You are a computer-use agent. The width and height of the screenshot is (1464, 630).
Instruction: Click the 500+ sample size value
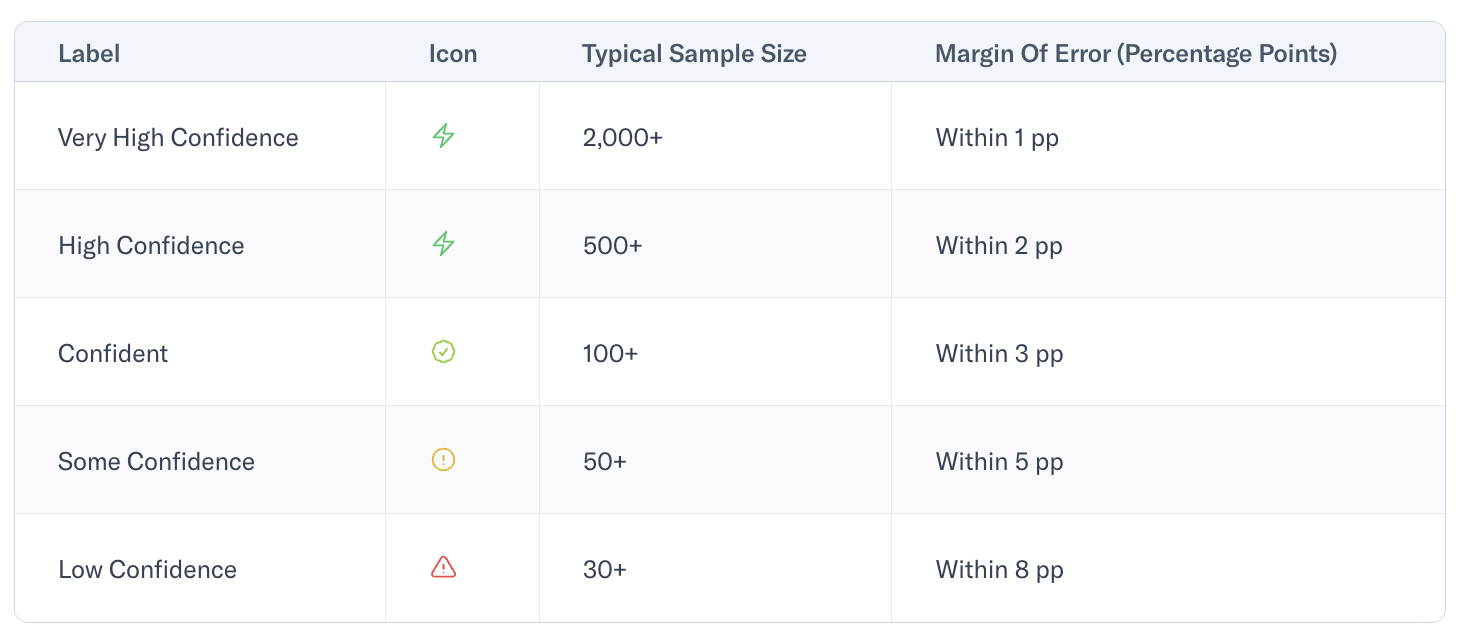click(612, 245)
